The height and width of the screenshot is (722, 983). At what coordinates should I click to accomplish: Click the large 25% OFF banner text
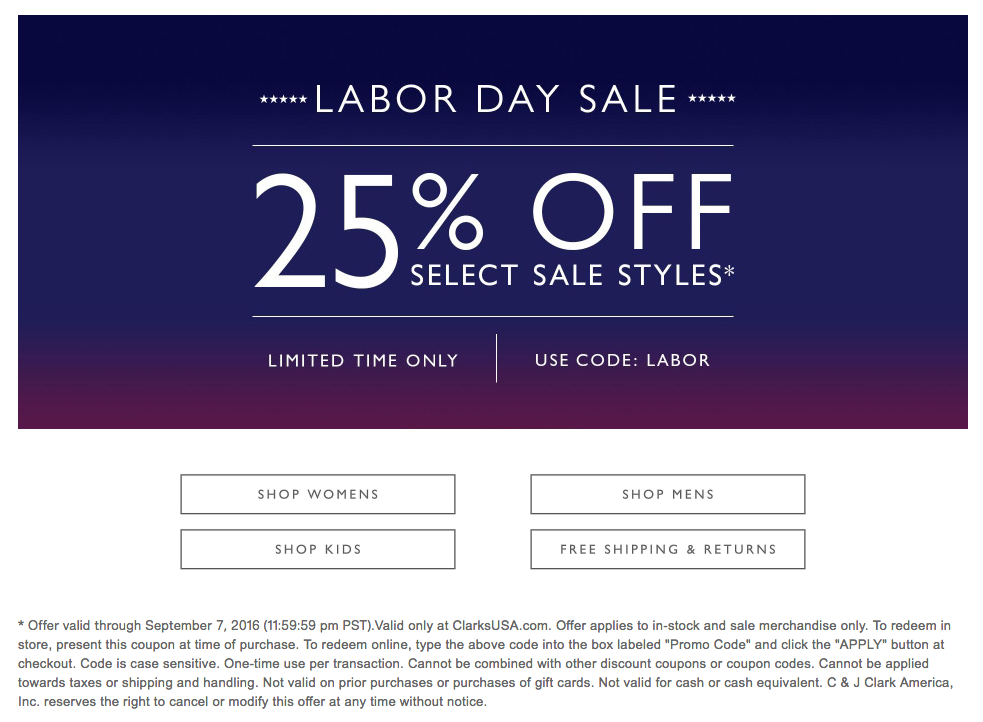(493, 229)
